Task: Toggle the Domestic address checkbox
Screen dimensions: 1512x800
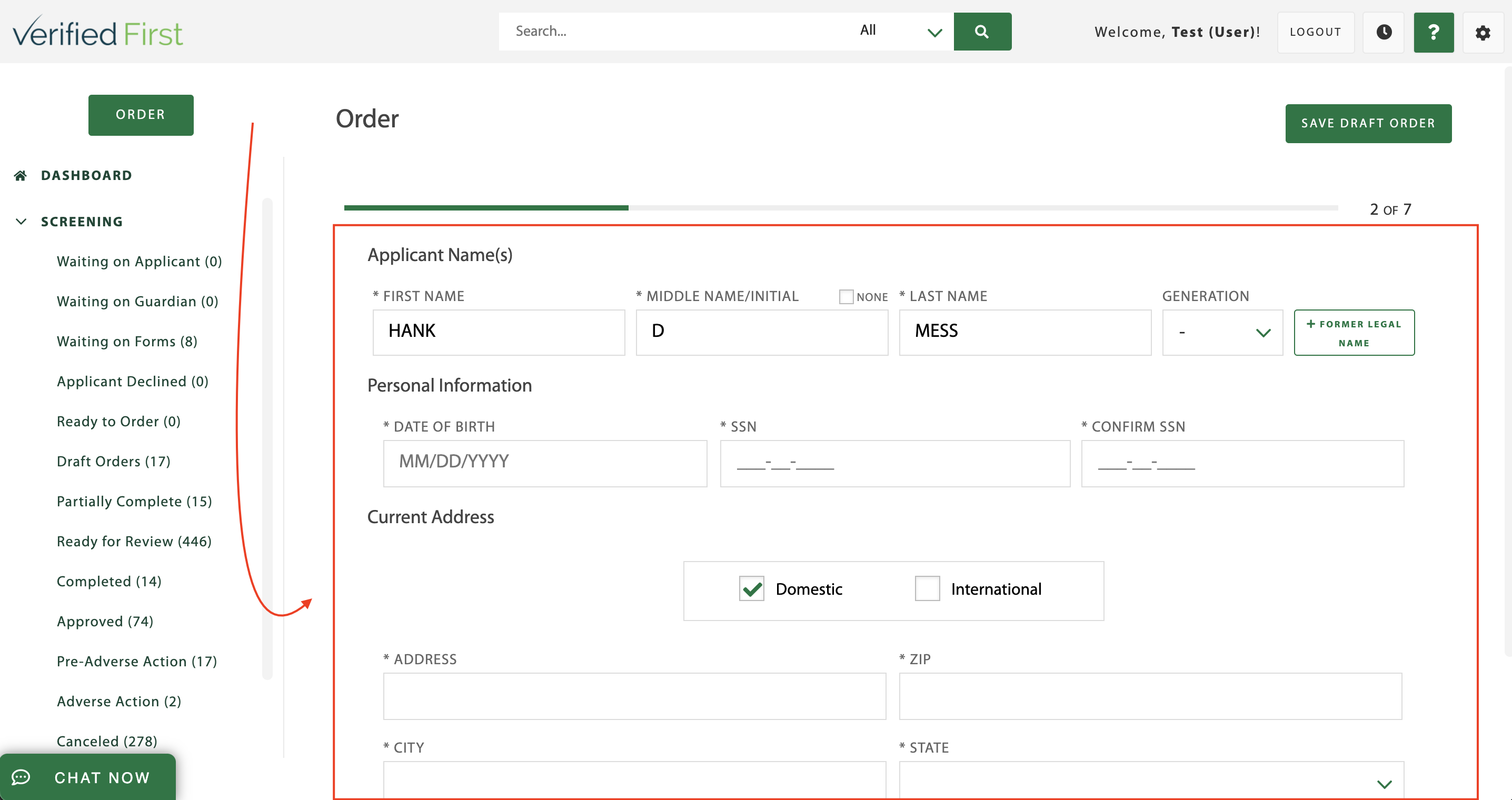Action: [751, 589]
